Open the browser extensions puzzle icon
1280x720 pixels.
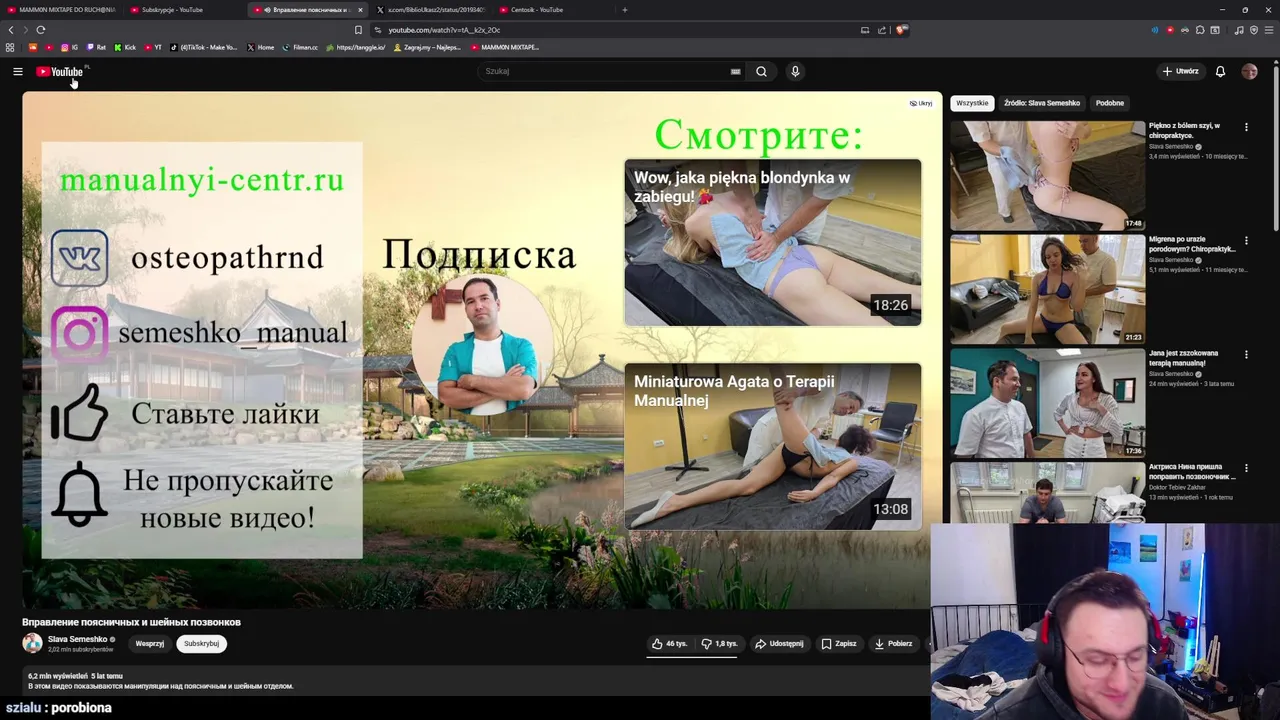tap(1200, 30)
